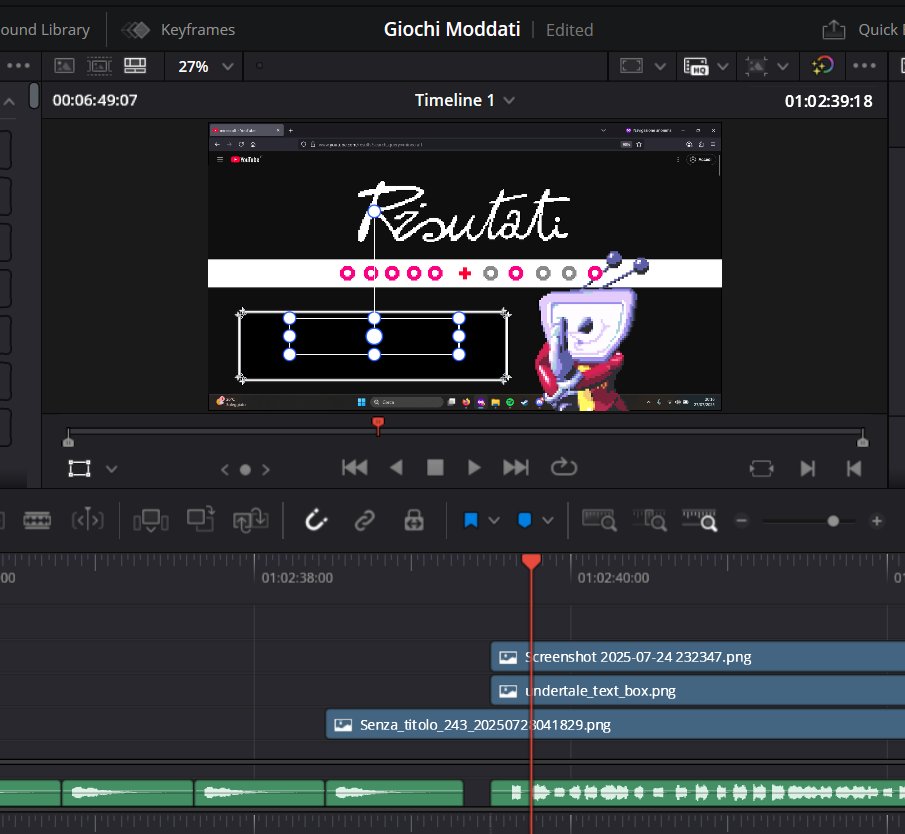Toggle the color bypass and effects icon
This screenshot has width=905, height=834.
coord(822,65)
